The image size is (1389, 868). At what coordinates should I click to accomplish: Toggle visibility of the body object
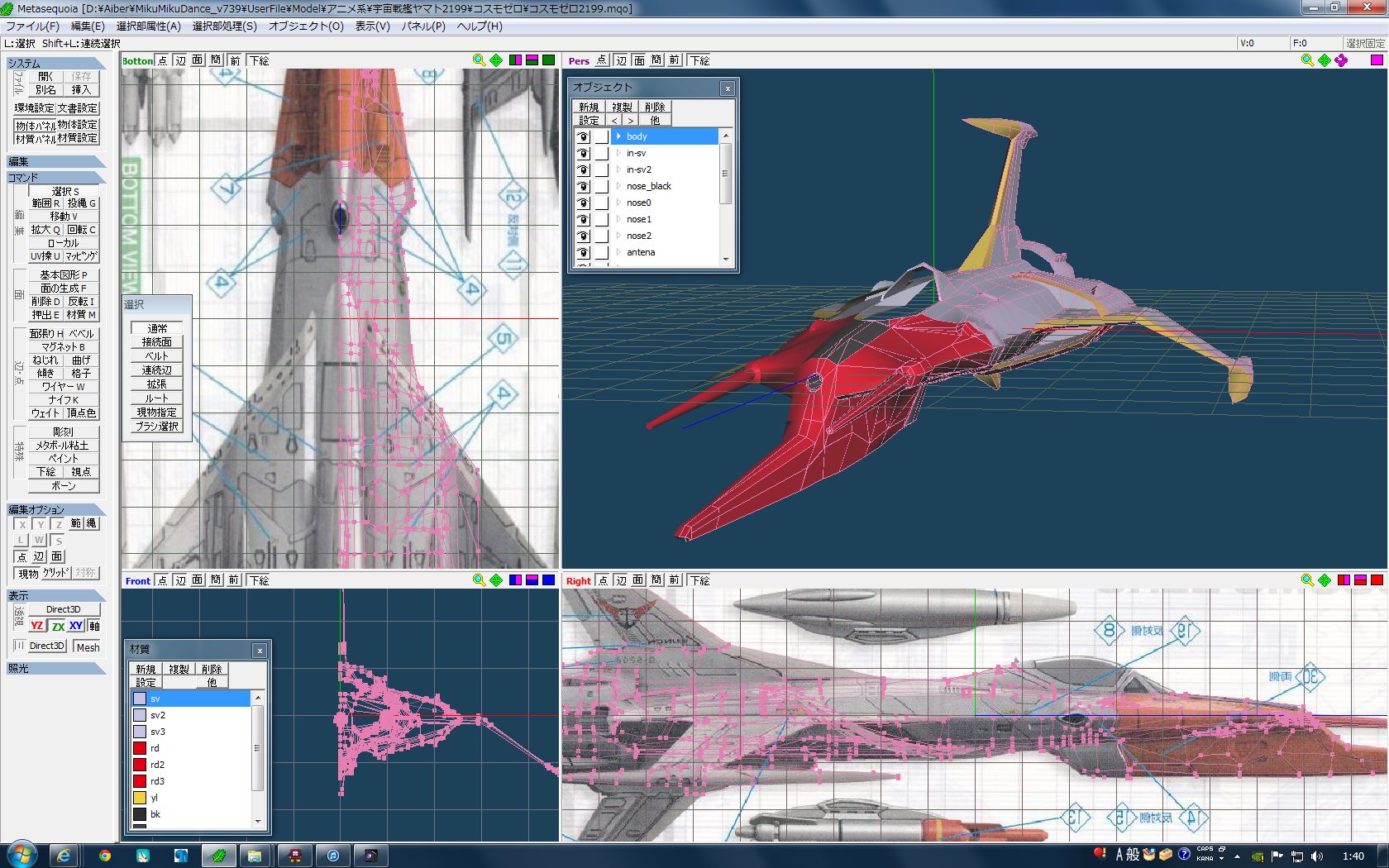pyautogui.click(x=583, y=136)
